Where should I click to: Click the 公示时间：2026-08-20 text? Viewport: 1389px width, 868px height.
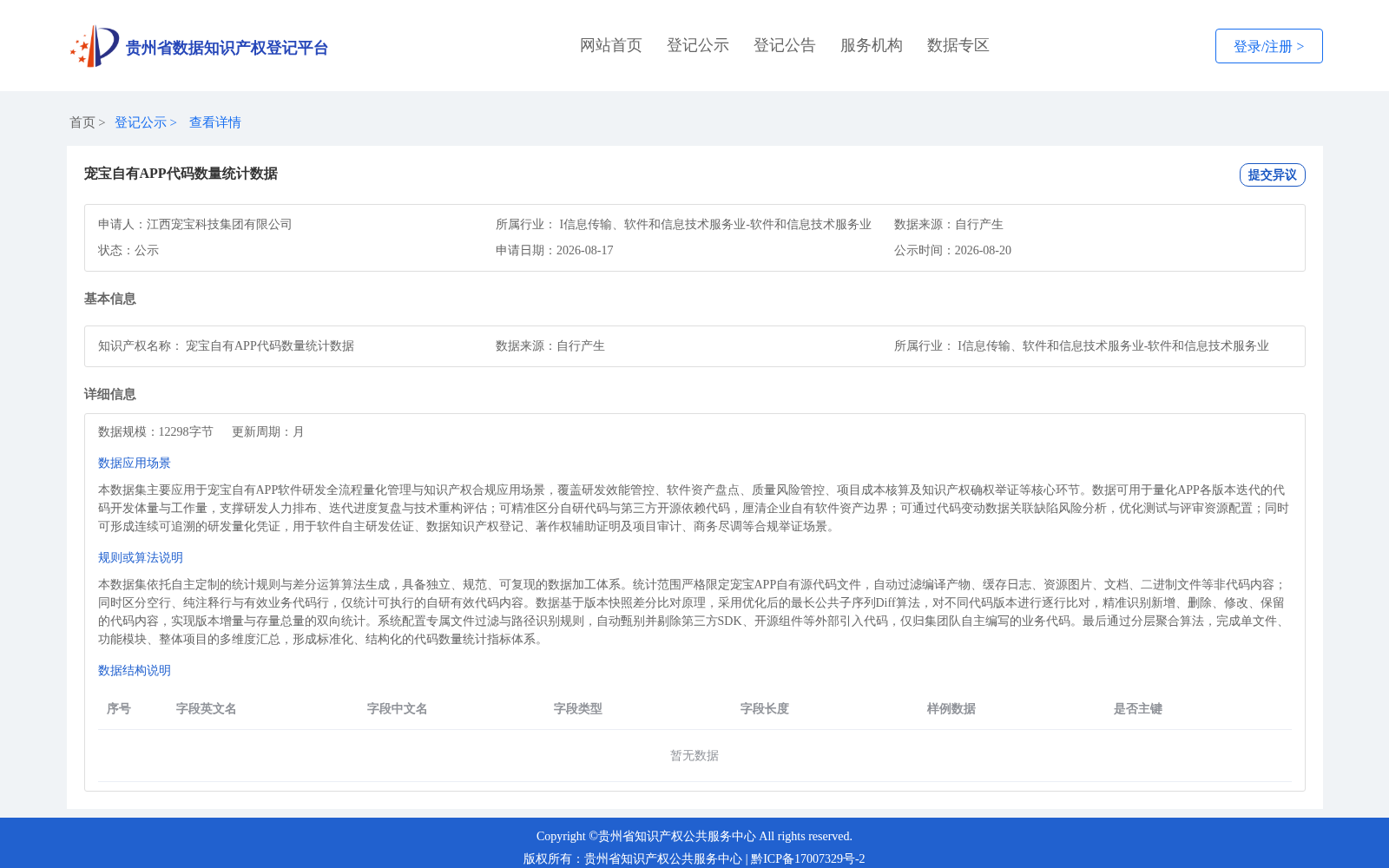952,250
